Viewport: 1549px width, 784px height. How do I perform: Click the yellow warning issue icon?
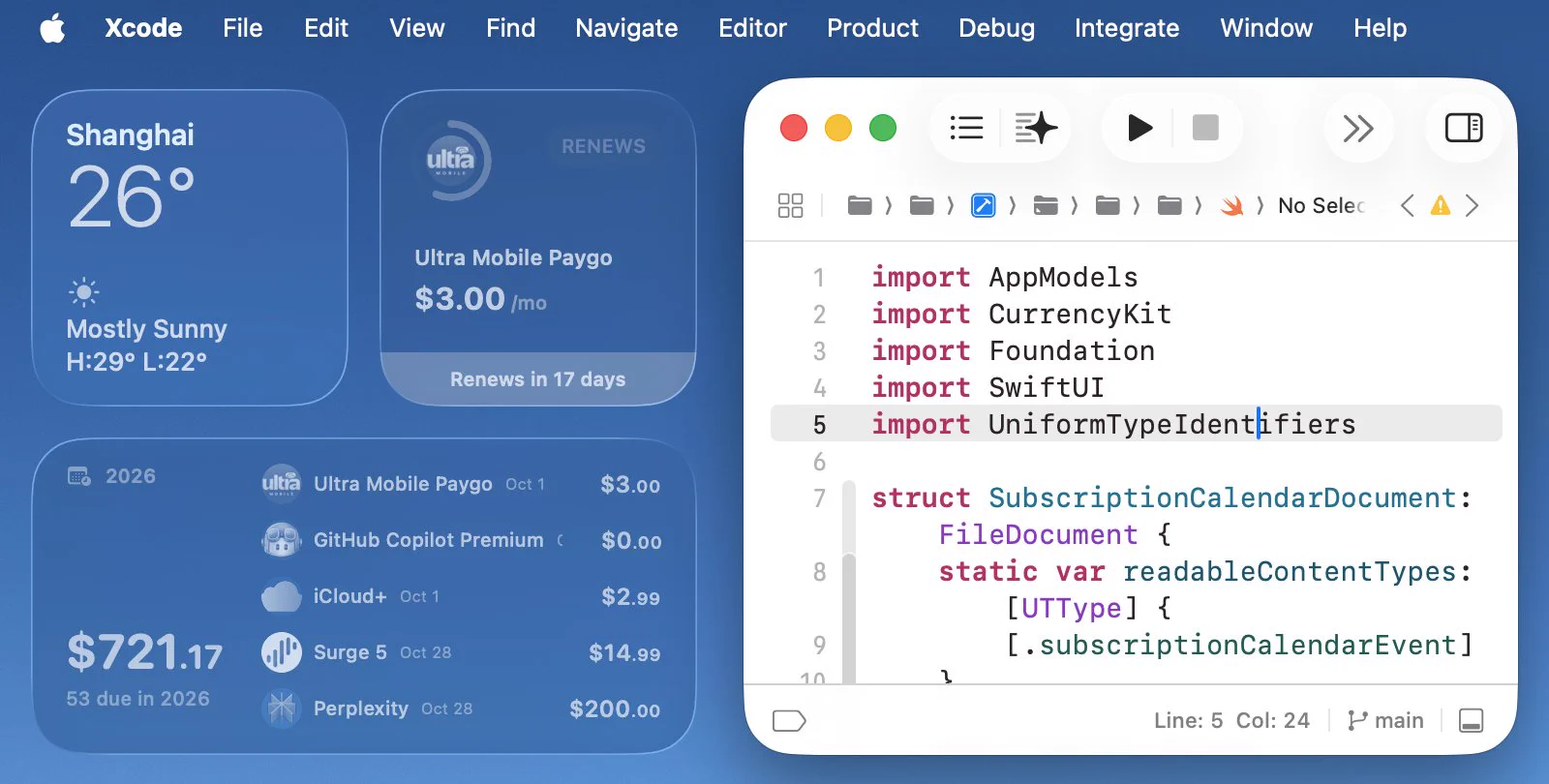pos(1441,205)
